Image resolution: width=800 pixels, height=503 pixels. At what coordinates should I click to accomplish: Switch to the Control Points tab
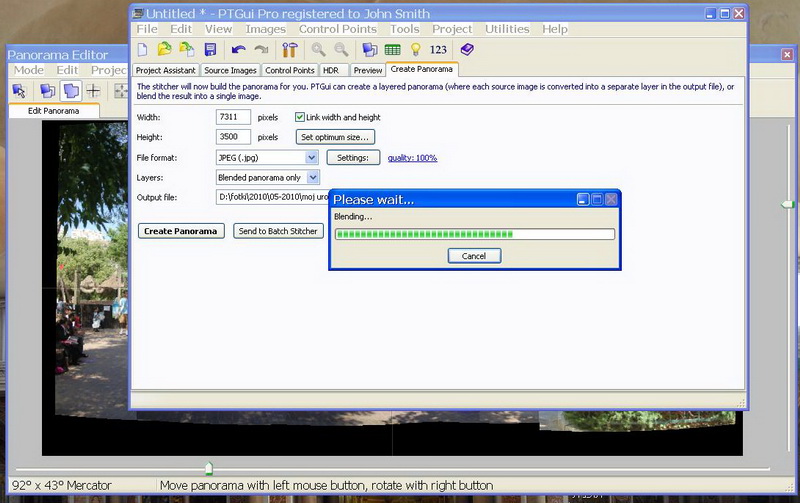pyautogui.click(x=290, y=70)
